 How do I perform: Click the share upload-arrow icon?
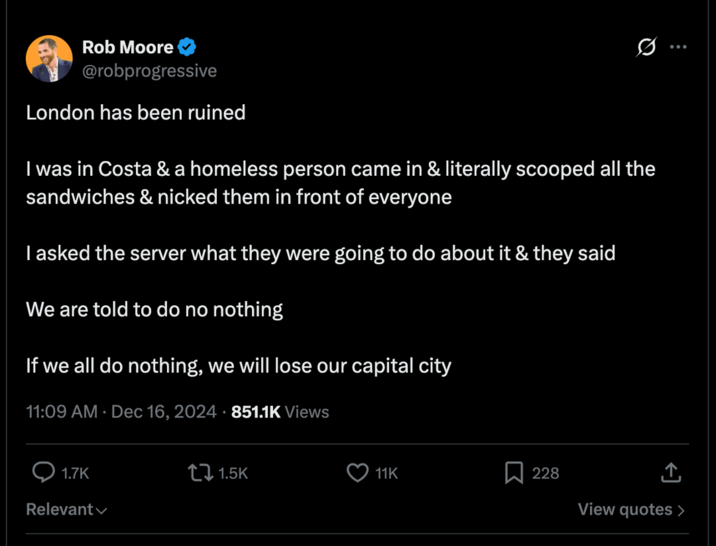pyautogui.click(x=671, y=472)
